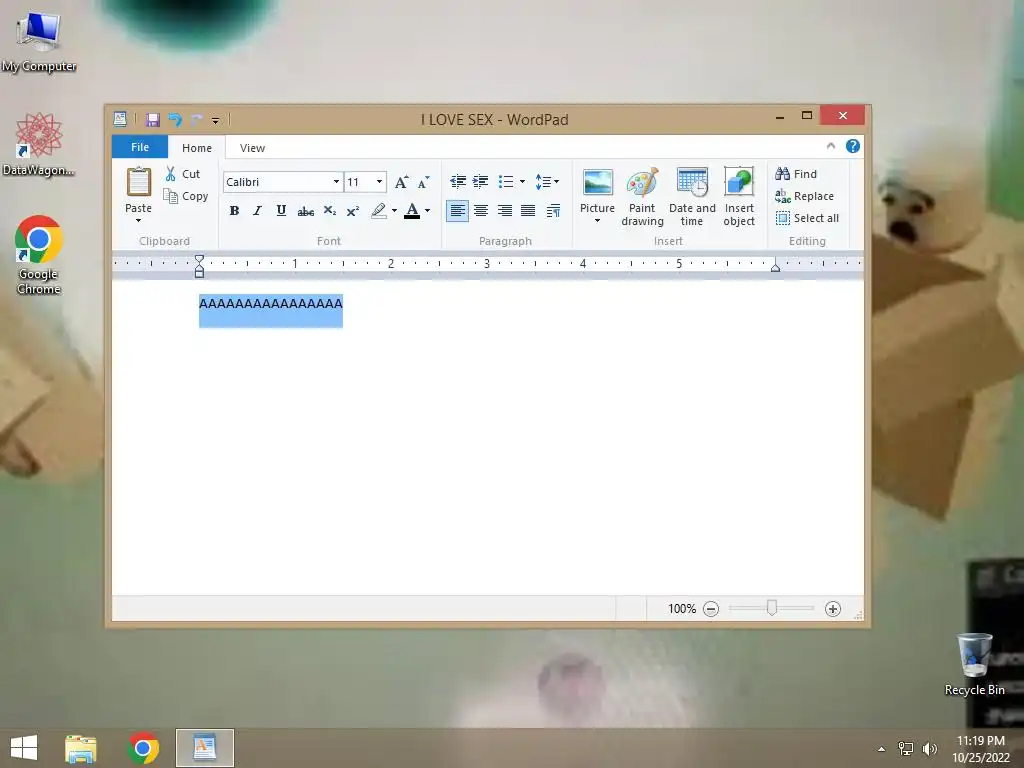
Task: Apply strikethrough formatting
Action: tap(306, 211)
